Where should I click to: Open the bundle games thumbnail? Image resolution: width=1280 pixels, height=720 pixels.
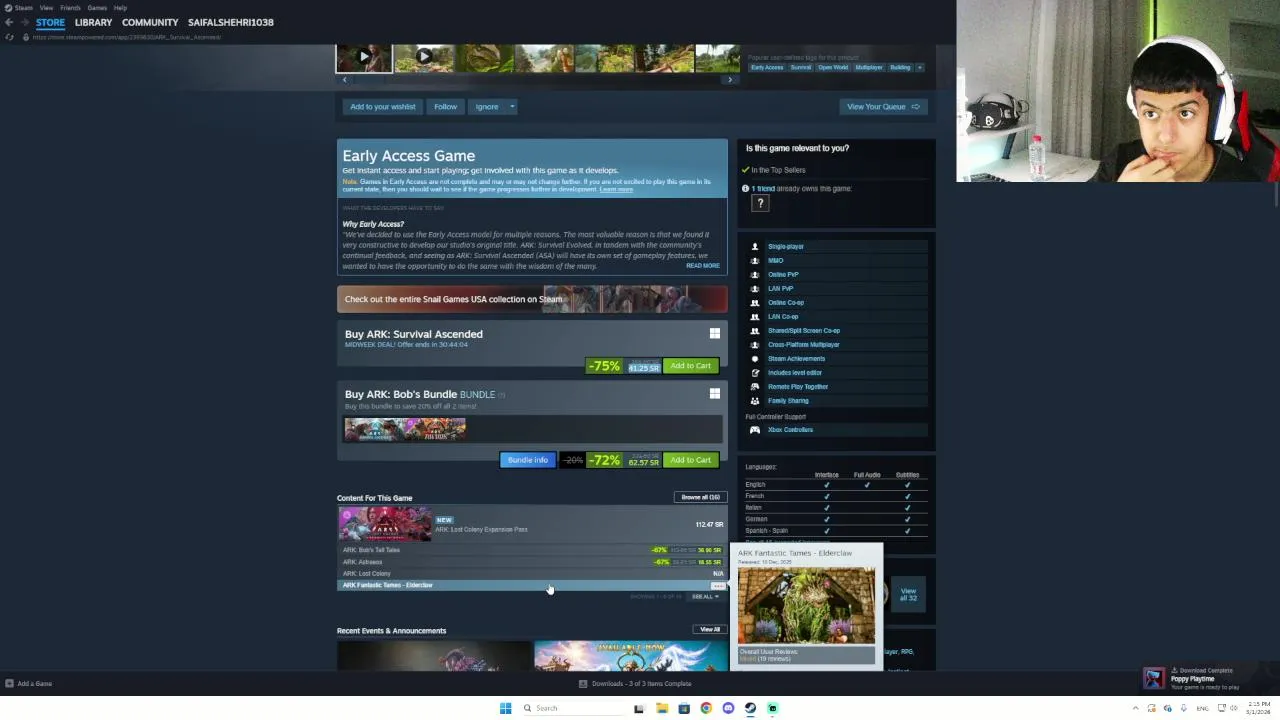[x=405, y=430]
